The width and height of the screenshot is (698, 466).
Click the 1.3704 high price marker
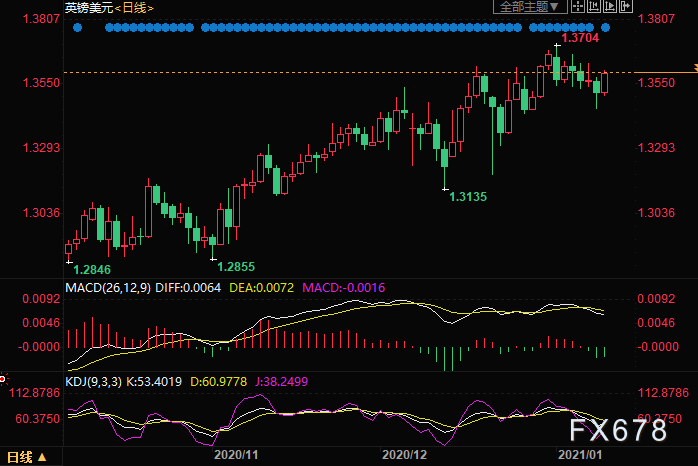(x=580, y=38)
